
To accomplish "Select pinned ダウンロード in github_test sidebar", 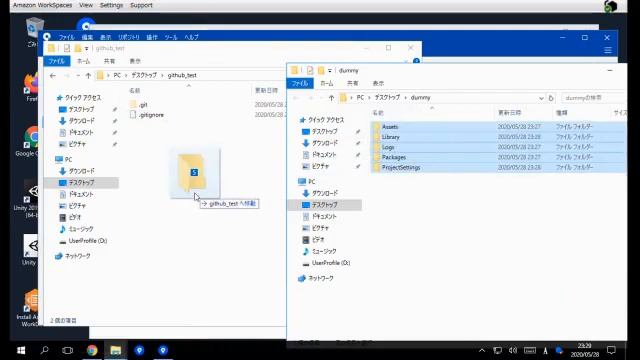I will click(x=82, y=121).
